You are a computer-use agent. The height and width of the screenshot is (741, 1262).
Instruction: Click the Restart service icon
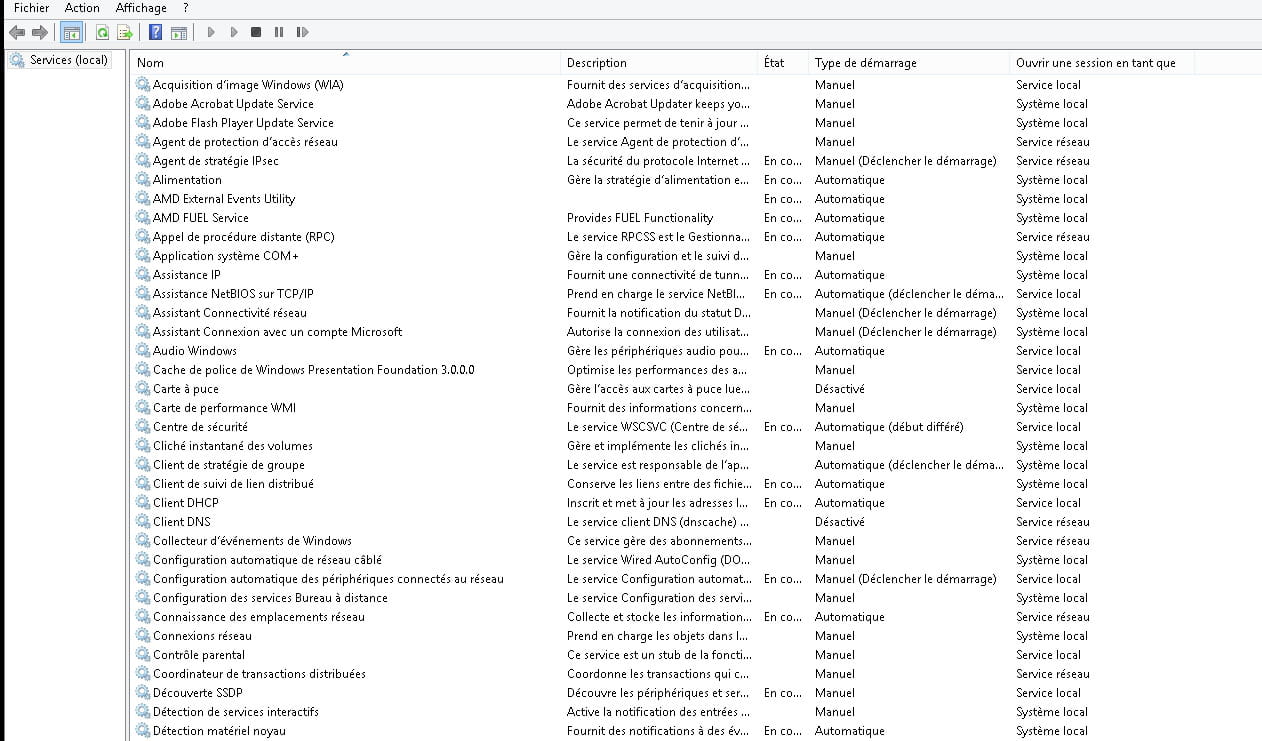pyautogui.click(x=302, y=32)
